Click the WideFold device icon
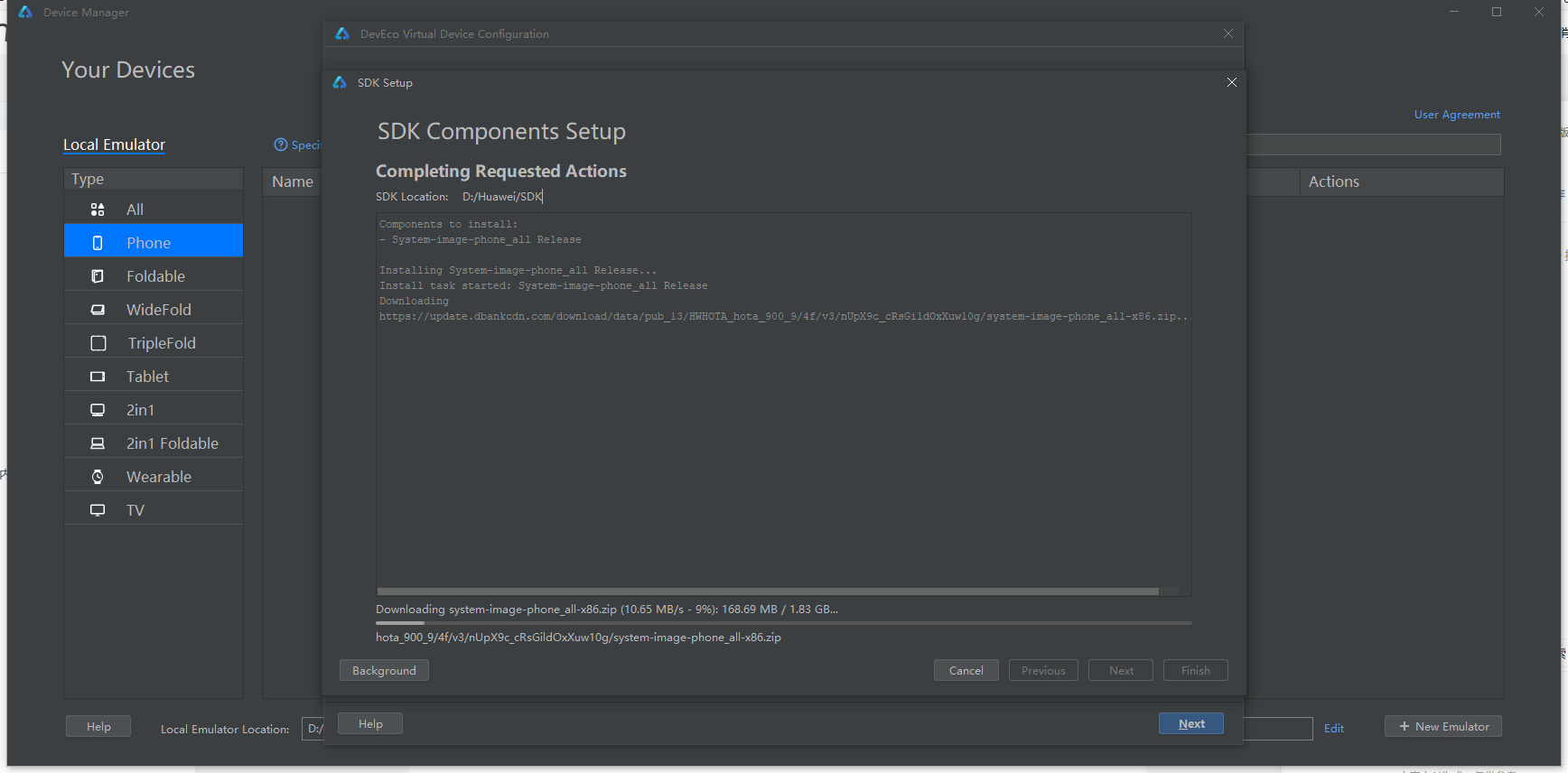The height and width of the screenshot is (773, 1568). 98,310
